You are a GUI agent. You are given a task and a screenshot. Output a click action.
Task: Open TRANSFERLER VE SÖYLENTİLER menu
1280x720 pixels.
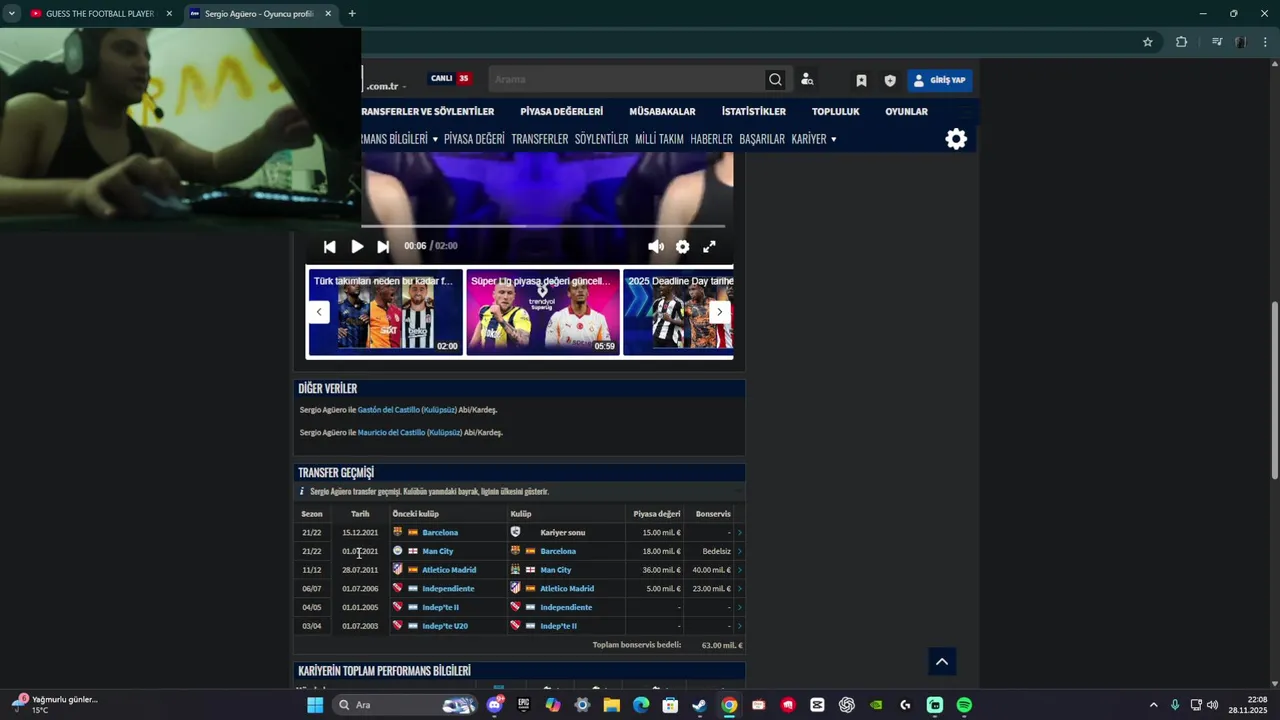coord(428,112)
